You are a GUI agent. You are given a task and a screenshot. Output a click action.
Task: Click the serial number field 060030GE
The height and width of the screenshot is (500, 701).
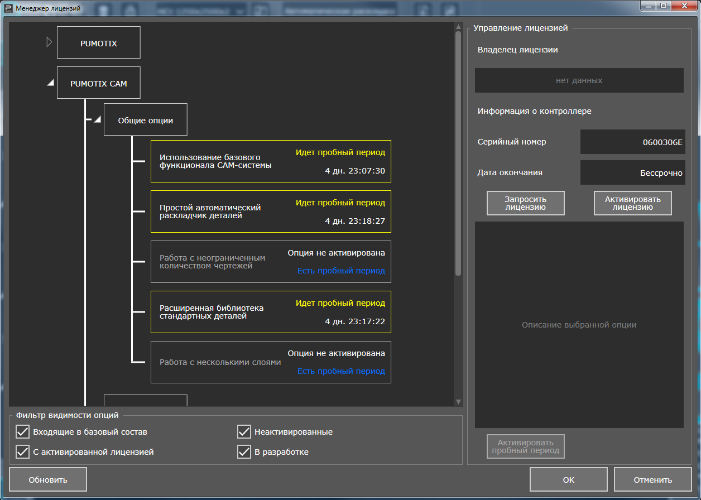click(x=633, y=142)
